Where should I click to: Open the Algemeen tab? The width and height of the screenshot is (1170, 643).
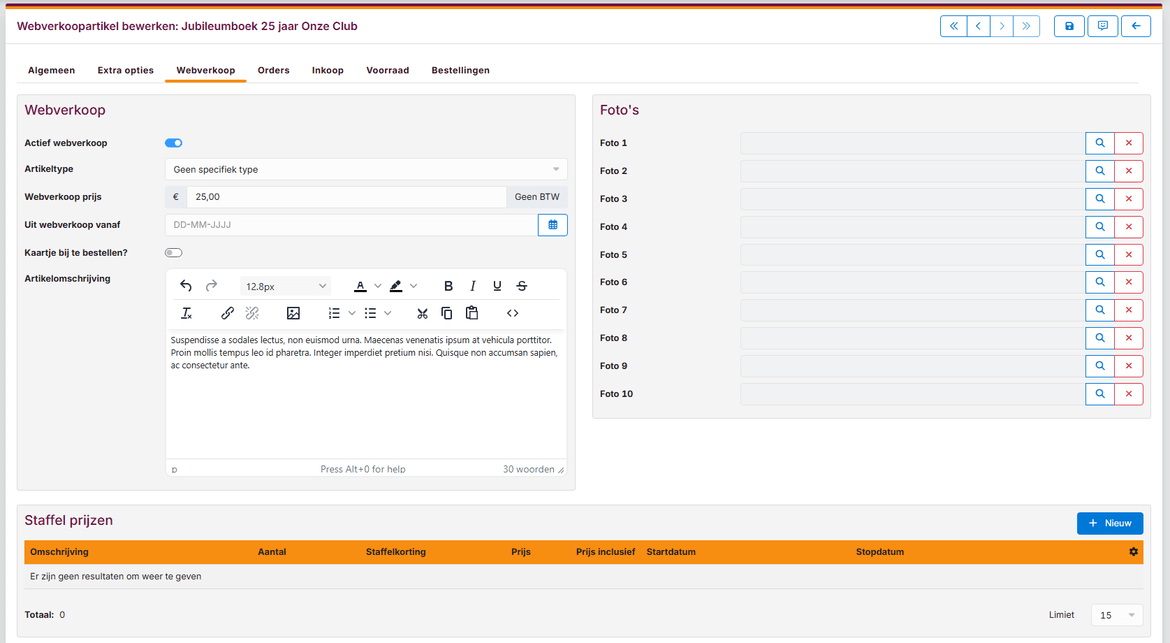click(51, 70)
